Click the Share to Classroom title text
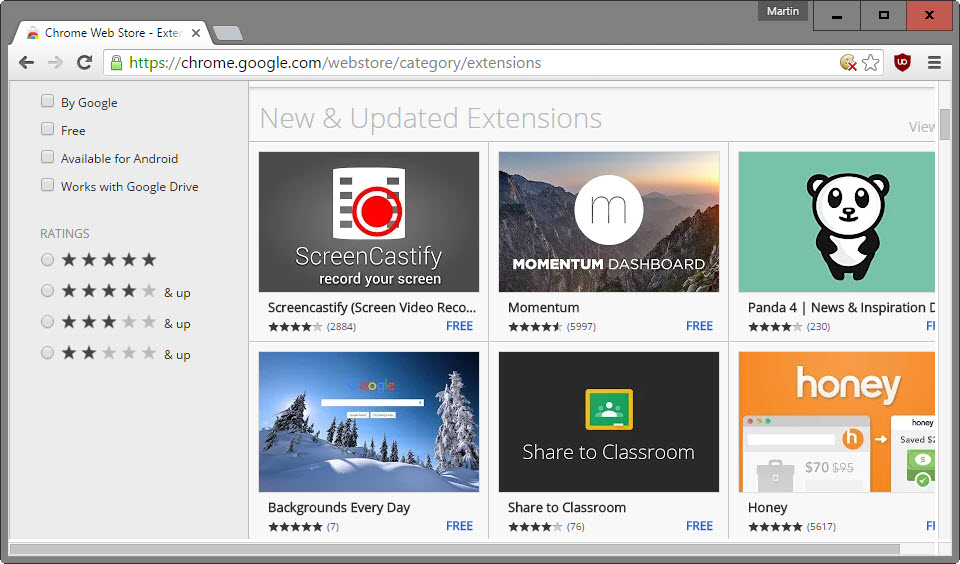 point(566,508)
